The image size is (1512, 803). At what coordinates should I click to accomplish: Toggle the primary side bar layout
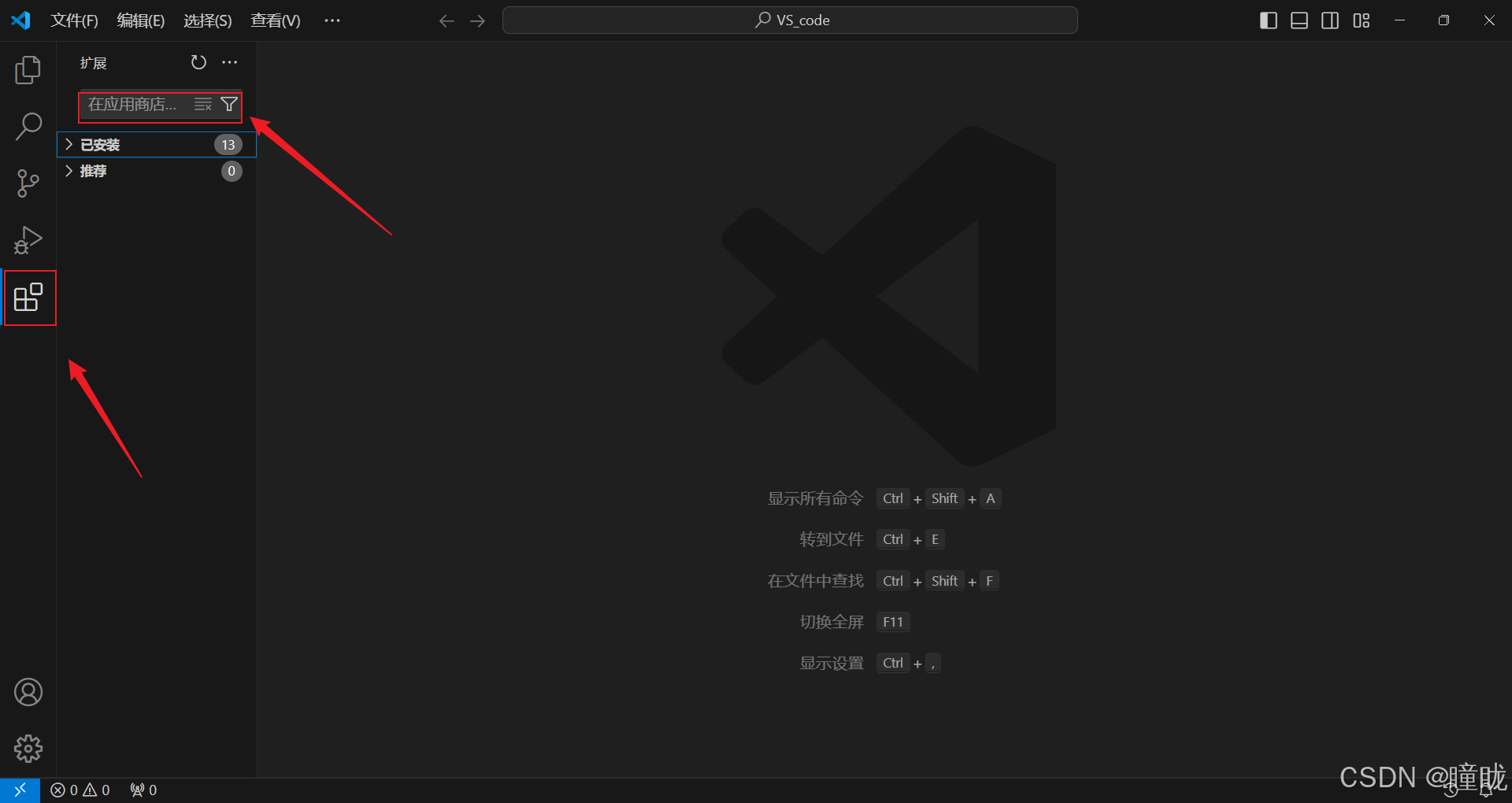(x=1269, y=20)
